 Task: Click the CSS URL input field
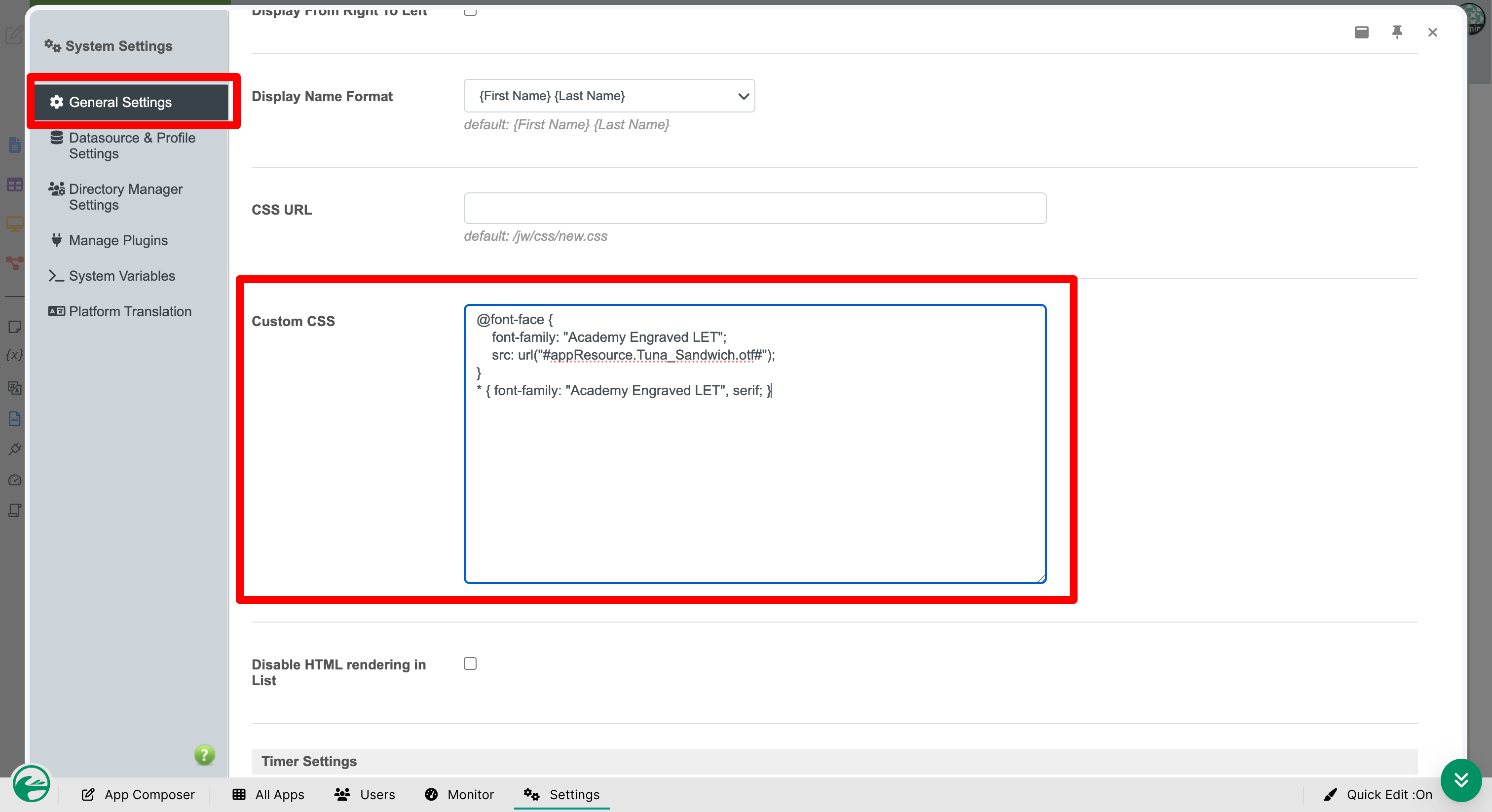pos(755,209)
